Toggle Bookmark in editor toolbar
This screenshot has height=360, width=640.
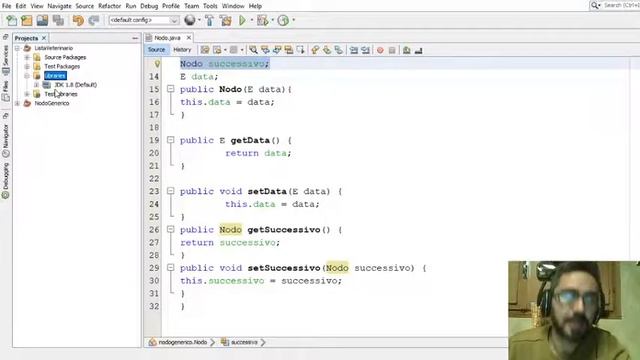click(x=338, y=50)
